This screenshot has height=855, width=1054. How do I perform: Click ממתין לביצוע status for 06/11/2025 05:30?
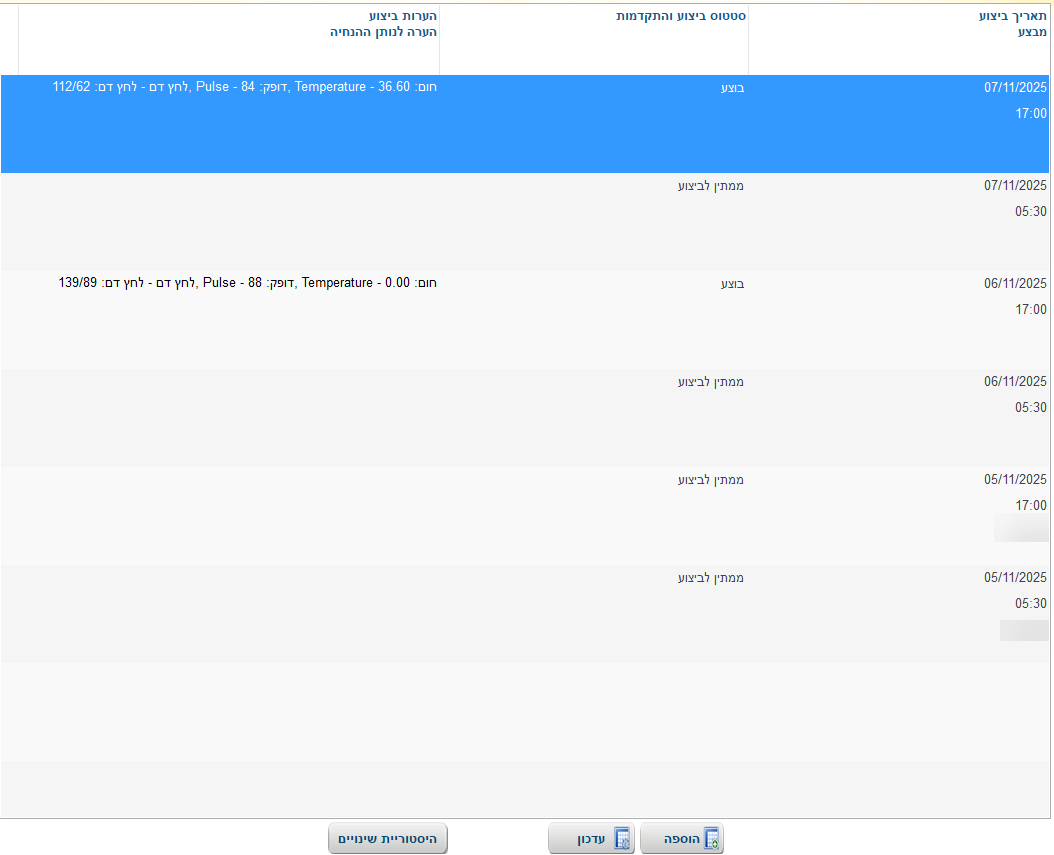[x=711, y=382]
